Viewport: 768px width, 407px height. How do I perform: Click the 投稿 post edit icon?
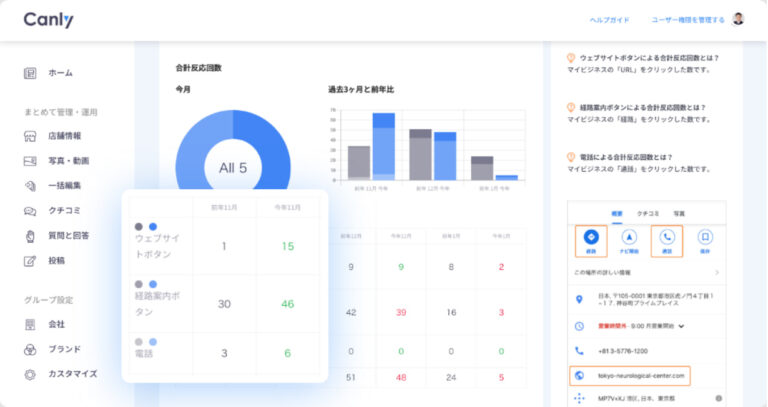click(30, 260)
